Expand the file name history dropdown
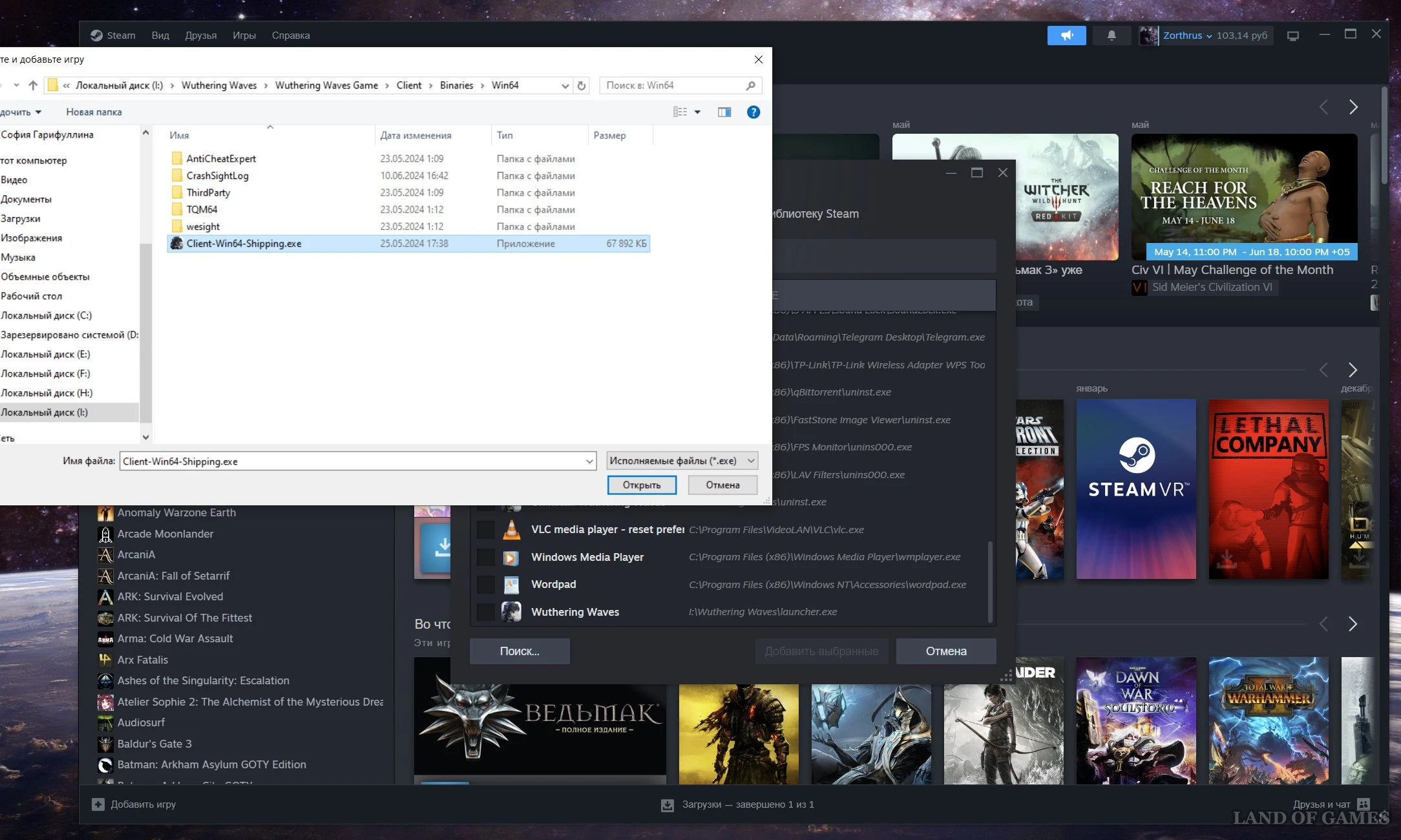The width and height of the screenshot is (1401, 840). [589, 461]
